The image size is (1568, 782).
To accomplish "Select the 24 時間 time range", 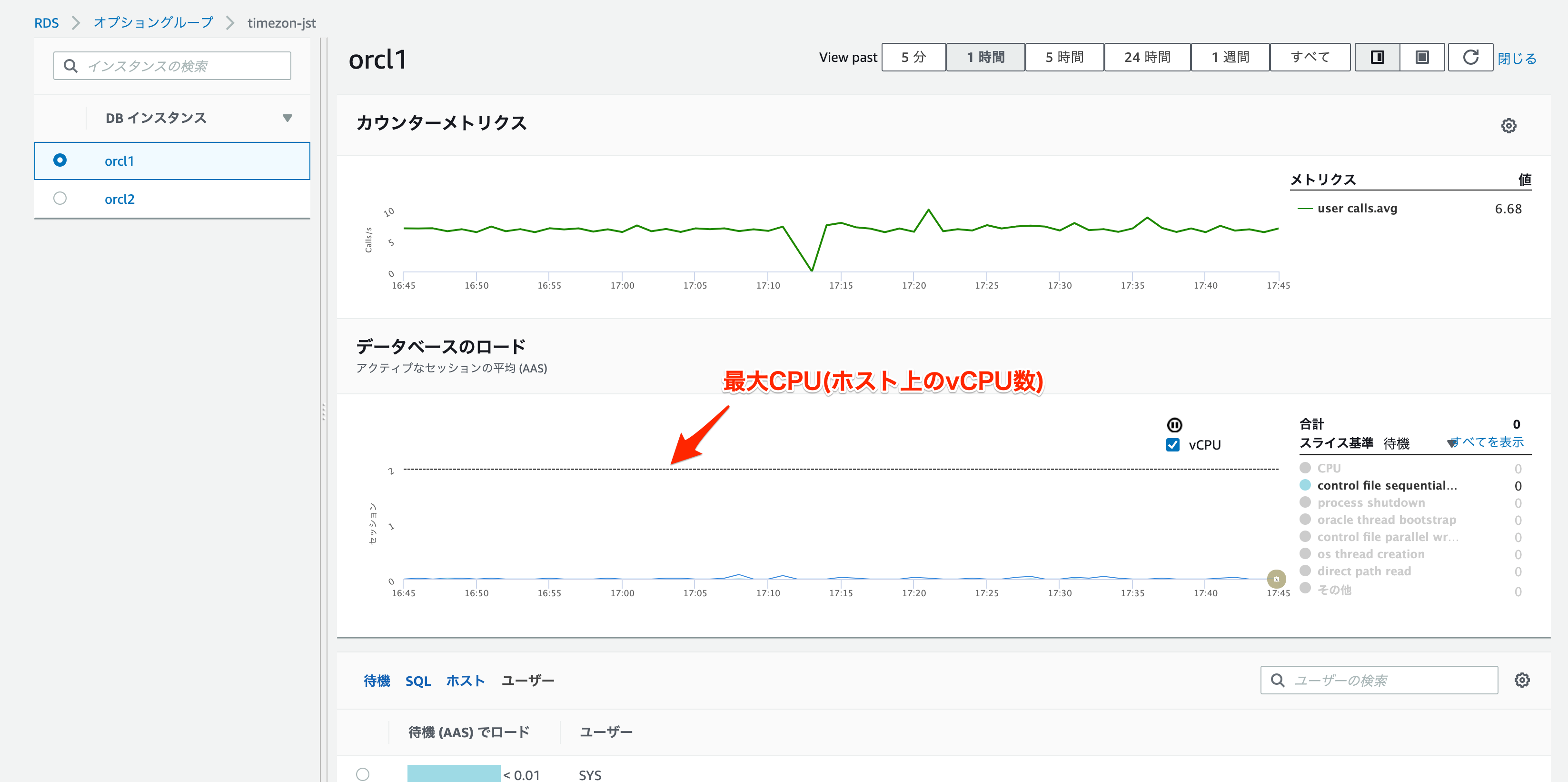I will point(1147,57).
